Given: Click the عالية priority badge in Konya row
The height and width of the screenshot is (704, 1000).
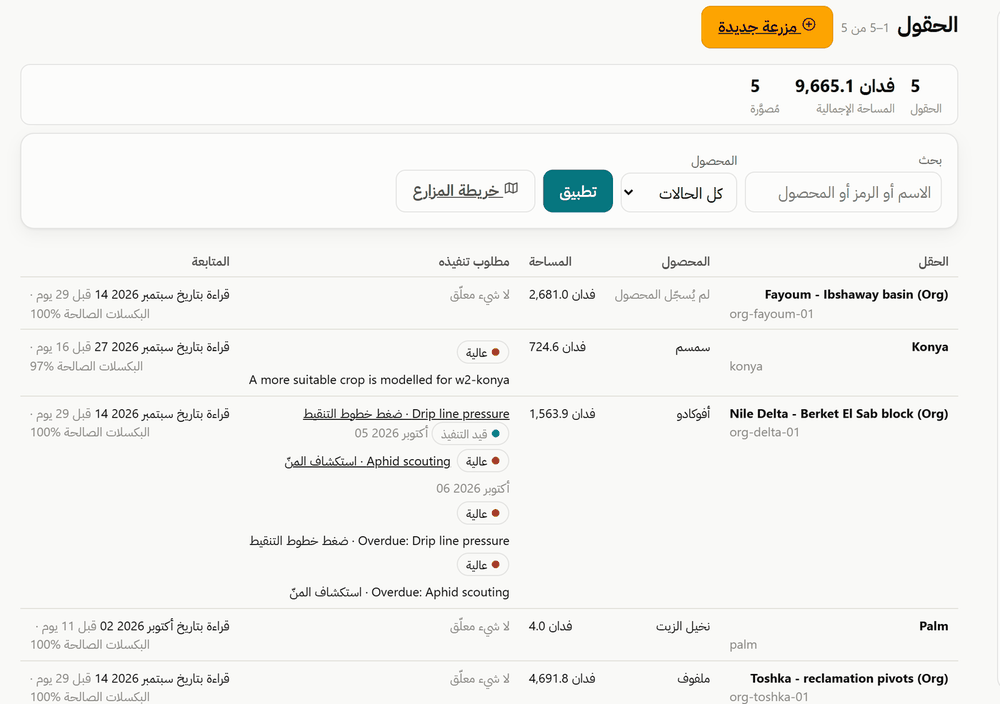Looking at the screenshot, I should click(483, 352).
